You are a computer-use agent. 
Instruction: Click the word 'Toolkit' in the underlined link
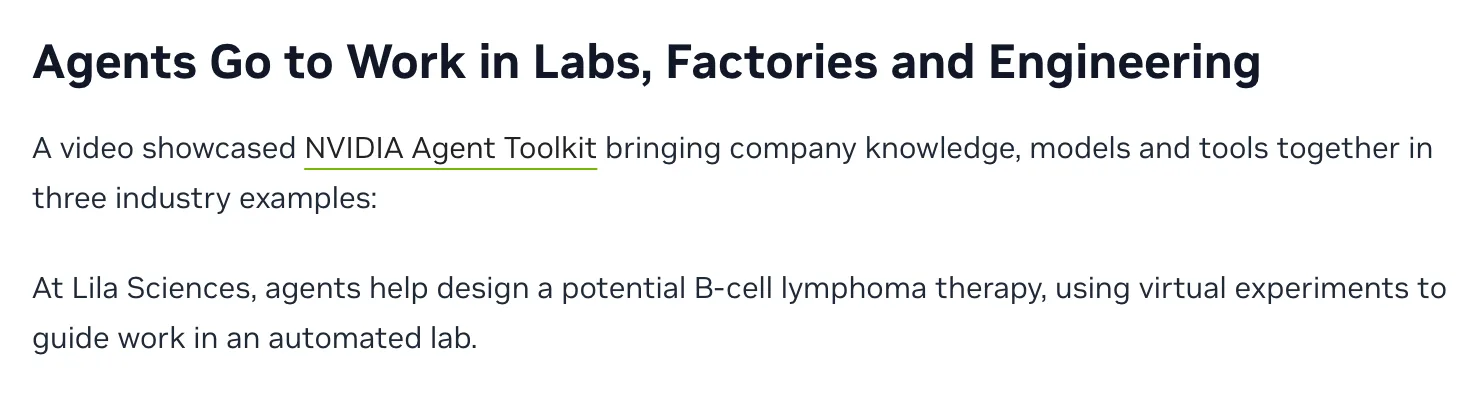click(550, 149)
